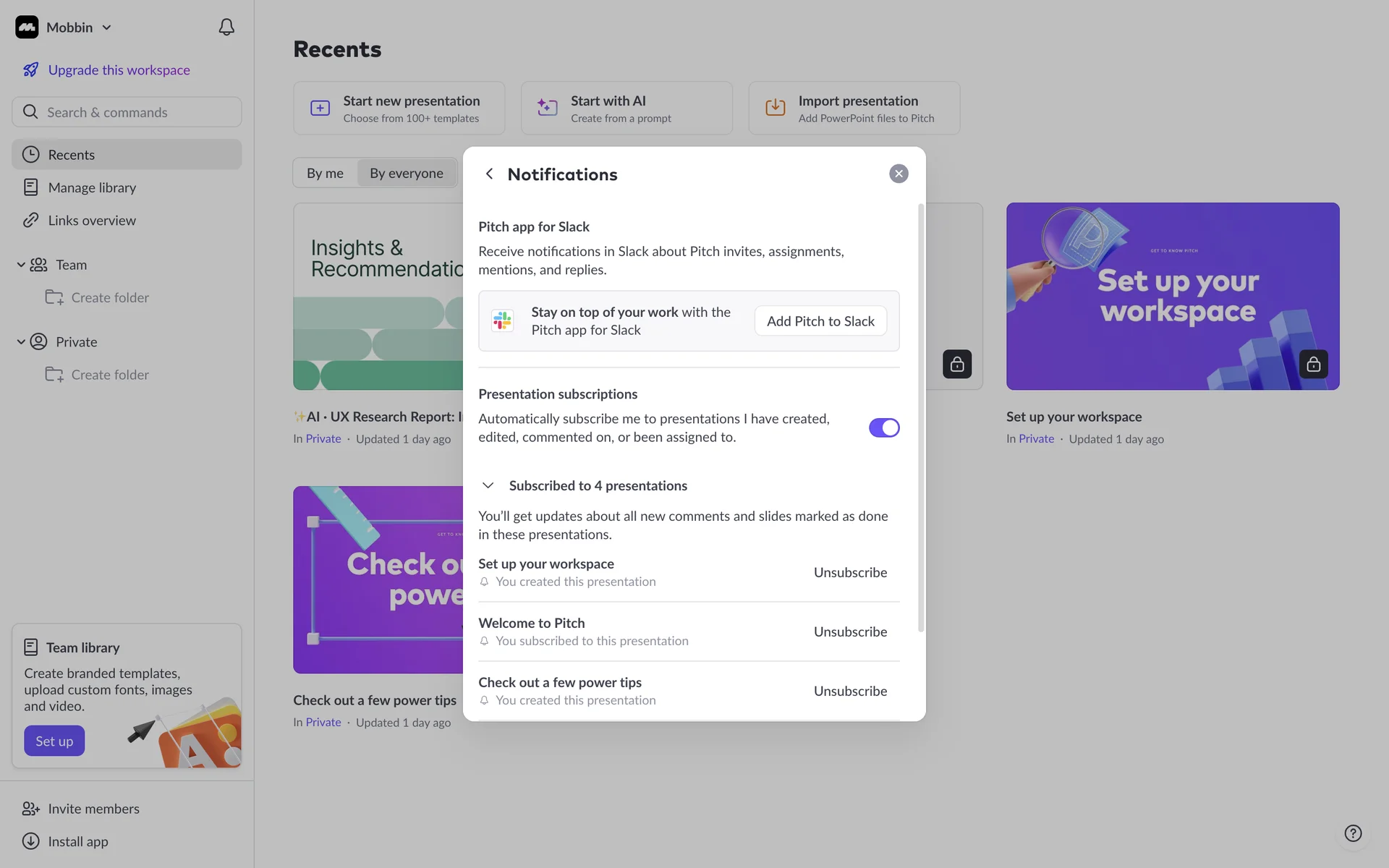
Task: Click the Import presentation download icon
Action: pos(775,108)
